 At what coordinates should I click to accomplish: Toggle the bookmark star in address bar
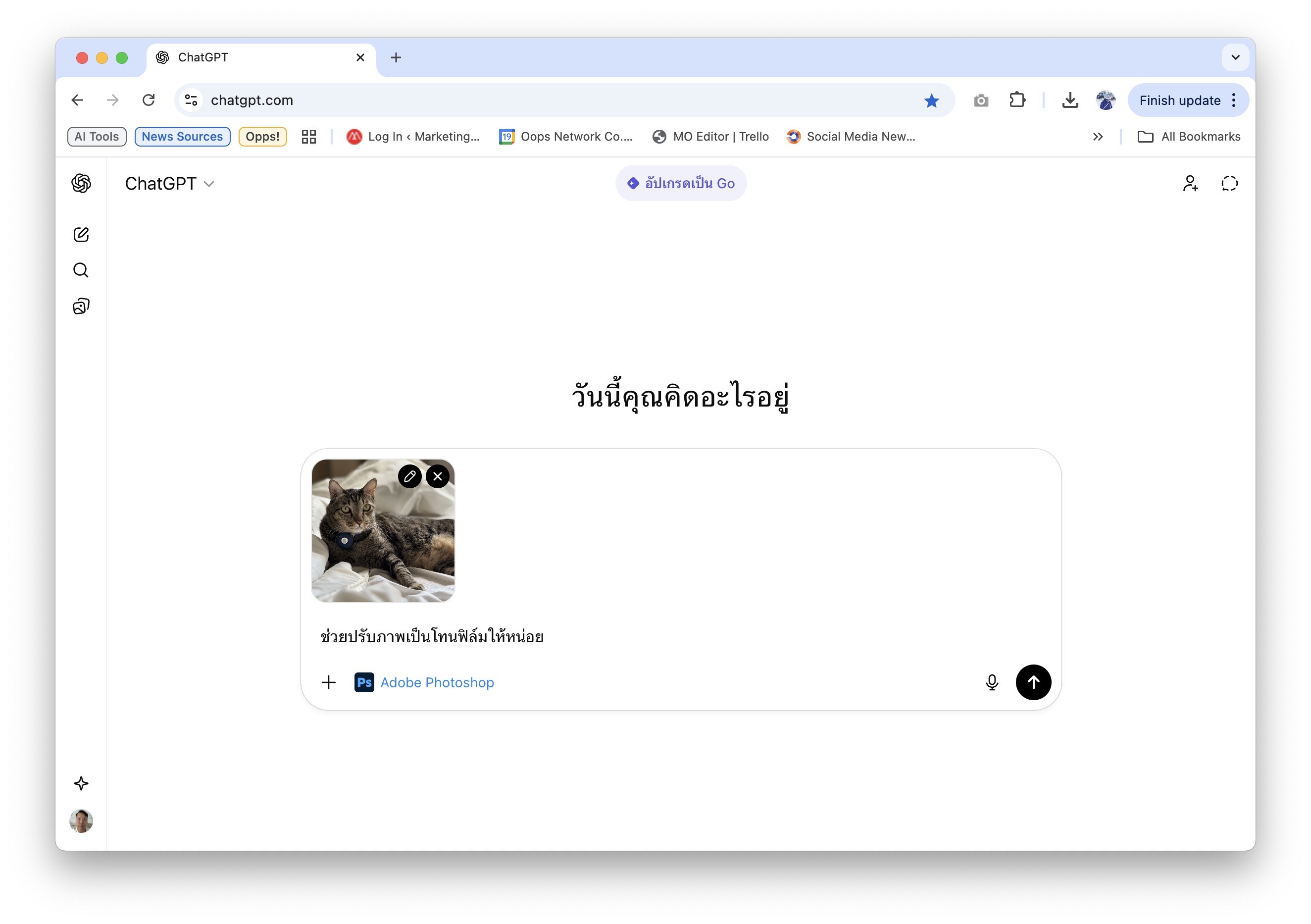coord(931,101)
